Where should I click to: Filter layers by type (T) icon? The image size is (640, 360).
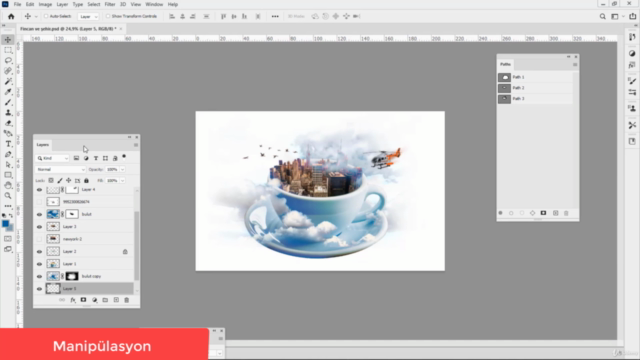[x=96, y=158]
